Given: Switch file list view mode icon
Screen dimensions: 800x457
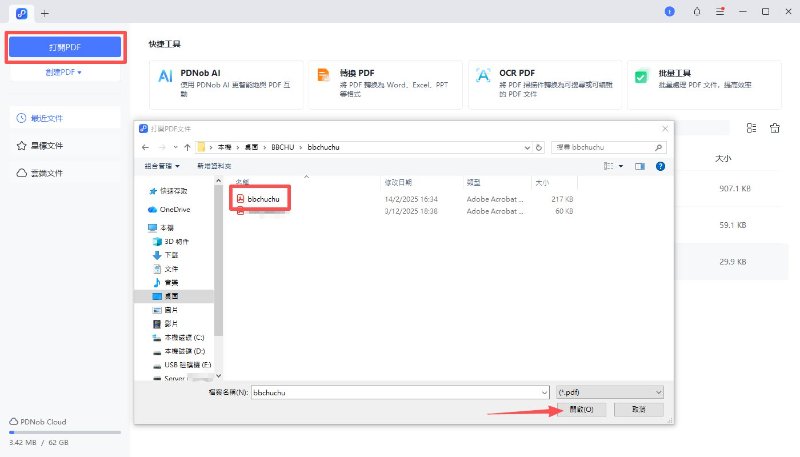Looking at the screenshot, I should pos(751,128).
